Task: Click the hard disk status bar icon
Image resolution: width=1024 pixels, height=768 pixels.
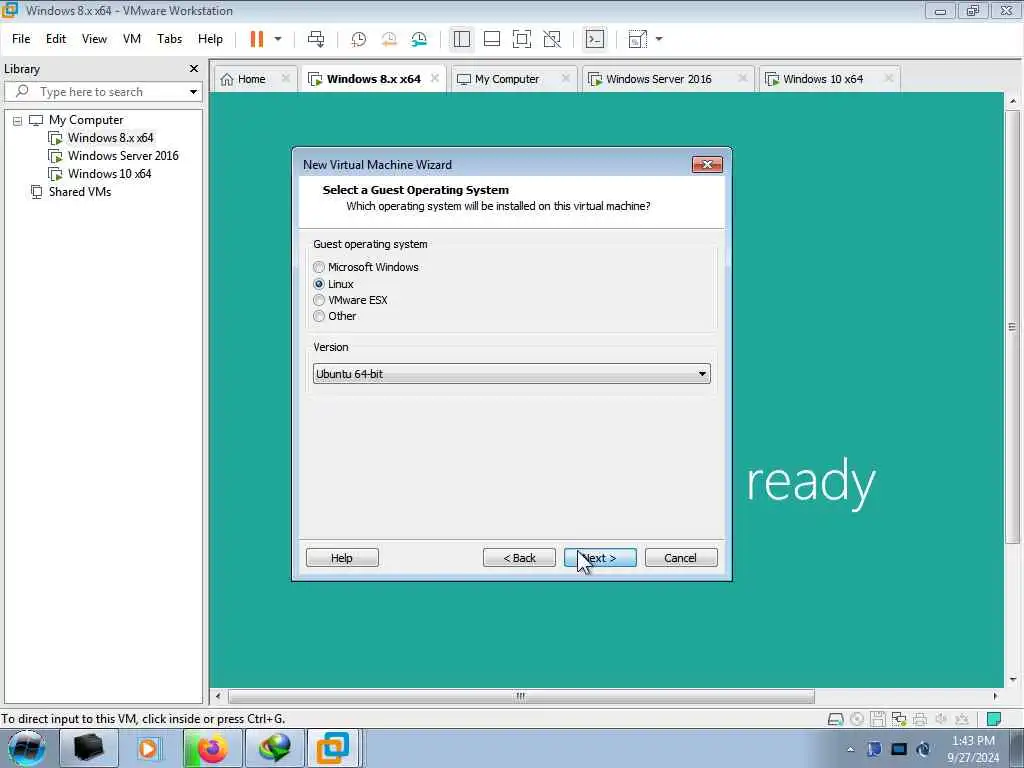Action: [835, 719]
